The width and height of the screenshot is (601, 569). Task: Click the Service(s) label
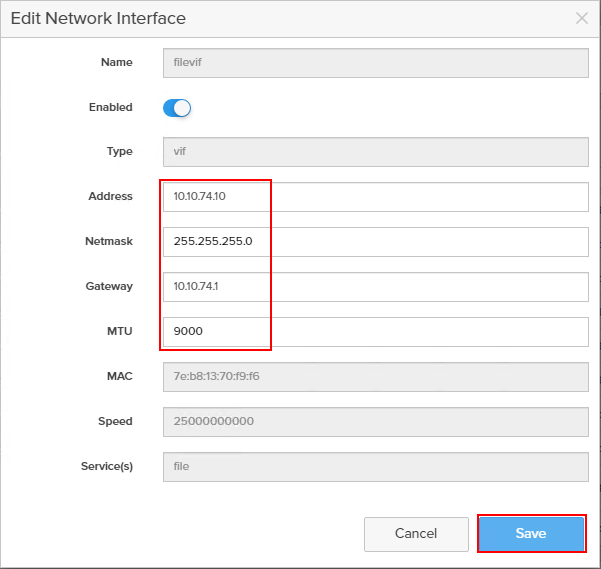(x=106, y=466)
